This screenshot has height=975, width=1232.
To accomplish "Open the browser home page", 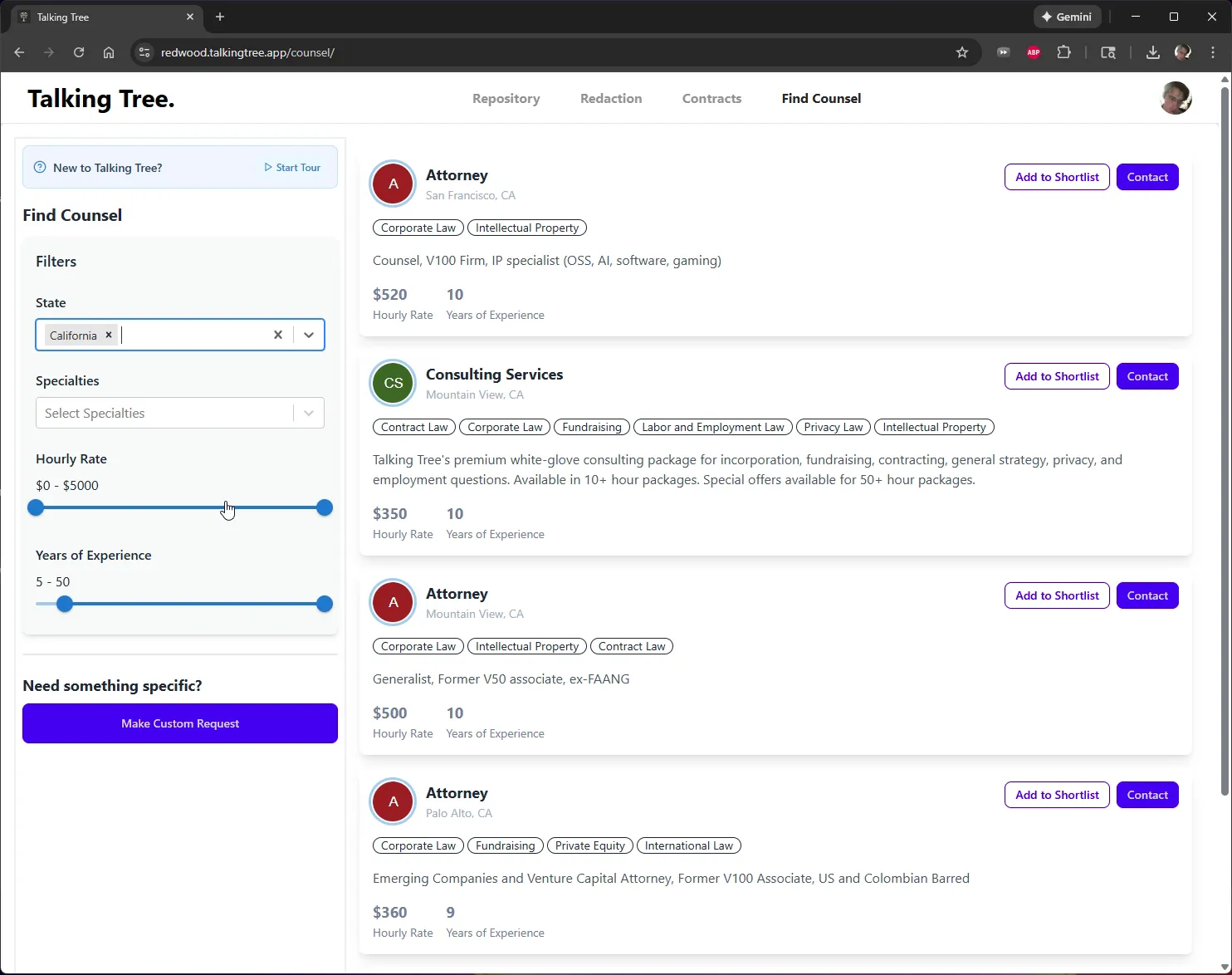I will (109, 52).
